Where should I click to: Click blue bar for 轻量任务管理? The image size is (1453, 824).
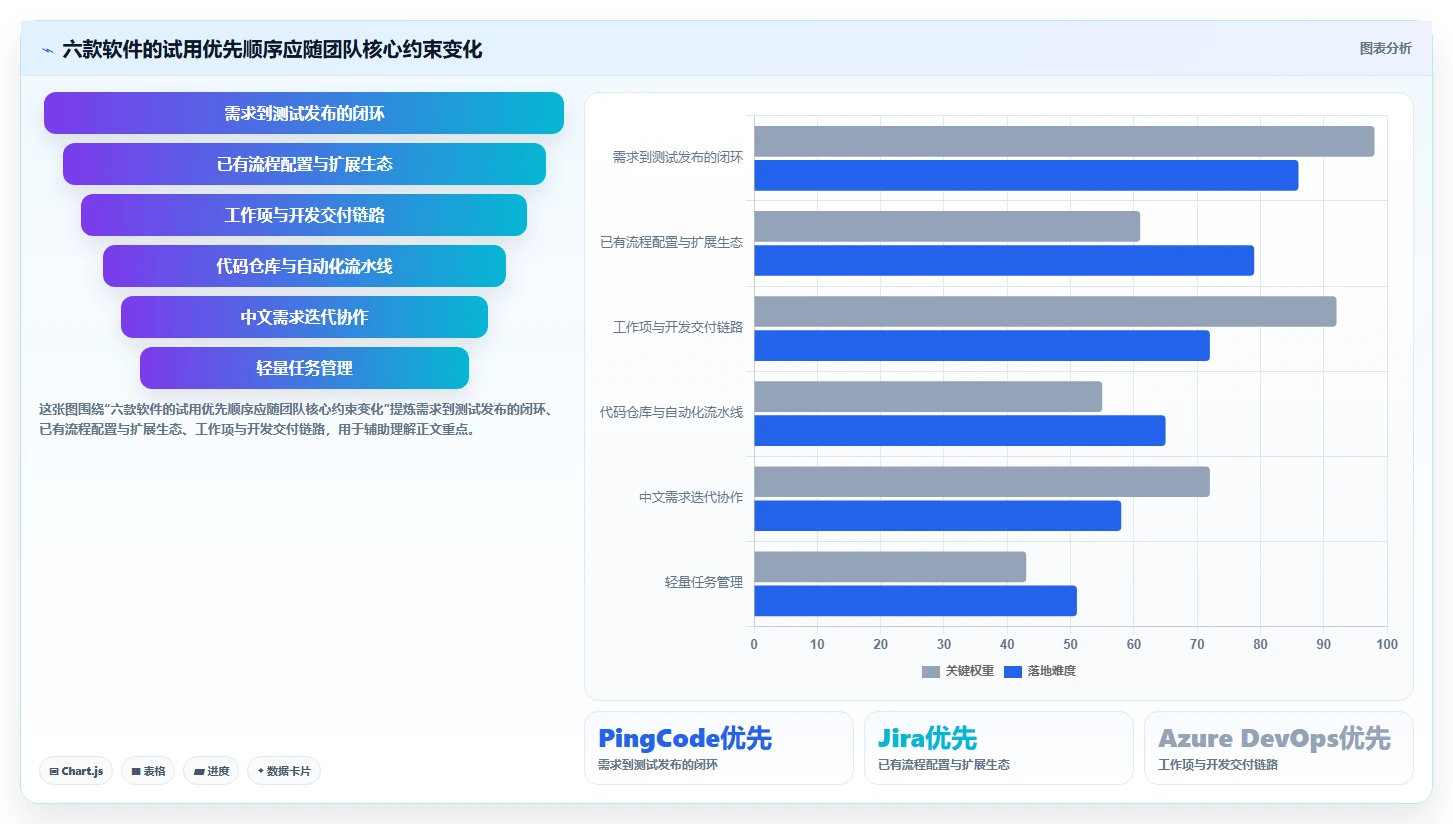pyautogui.click(x=915, y=600)
